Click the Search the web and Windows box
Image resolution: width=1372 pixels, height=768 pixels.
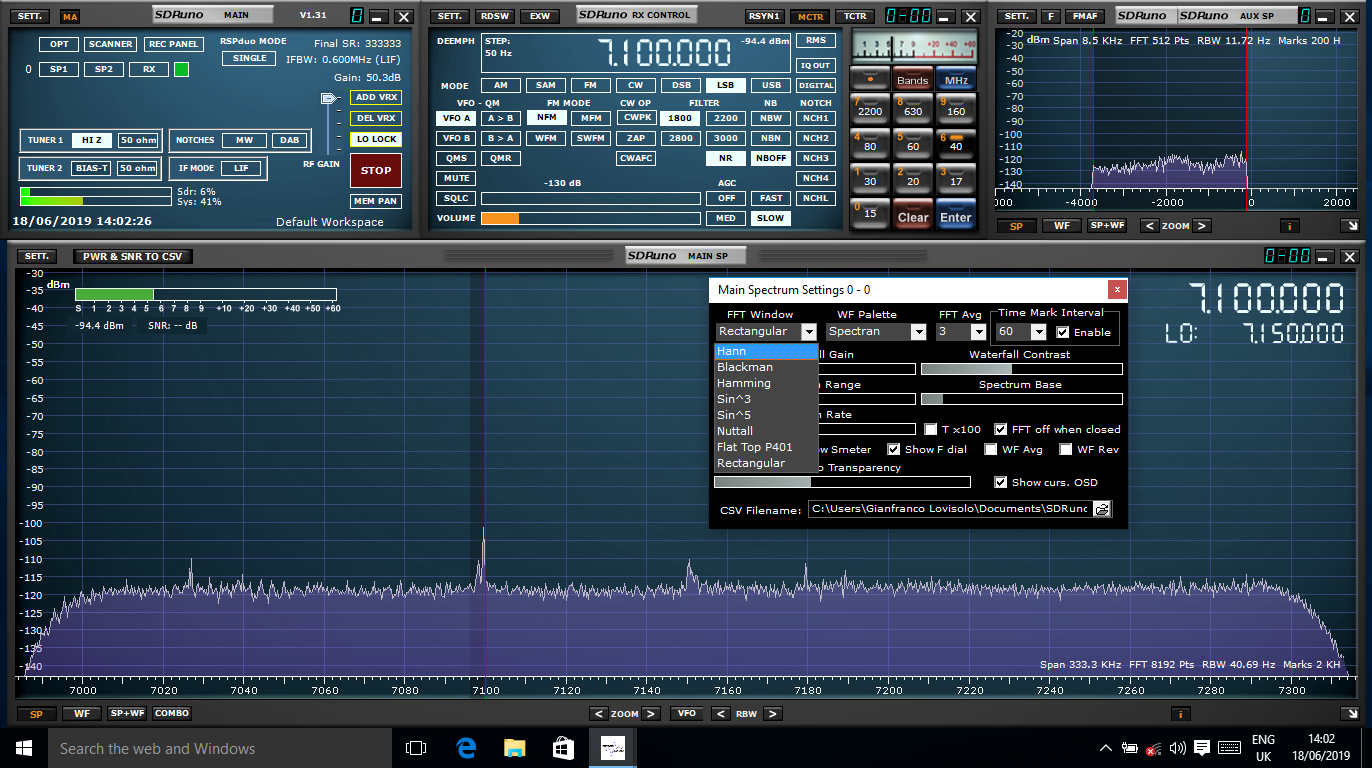[x=219, y=748]
